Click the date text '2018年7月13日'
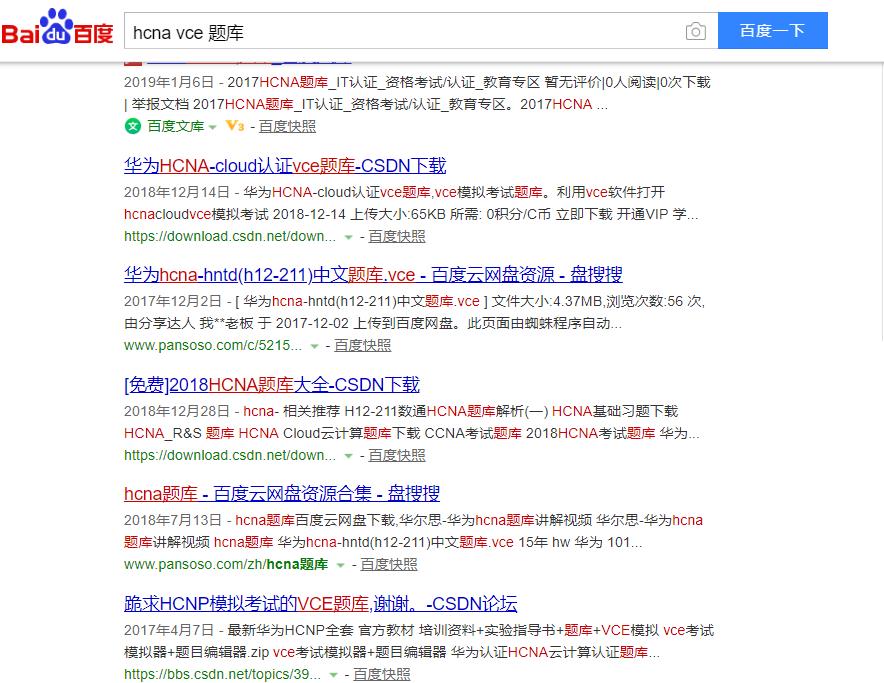This screenshot has height=683, width=884. pyautogui.click(x=173, y=520)
